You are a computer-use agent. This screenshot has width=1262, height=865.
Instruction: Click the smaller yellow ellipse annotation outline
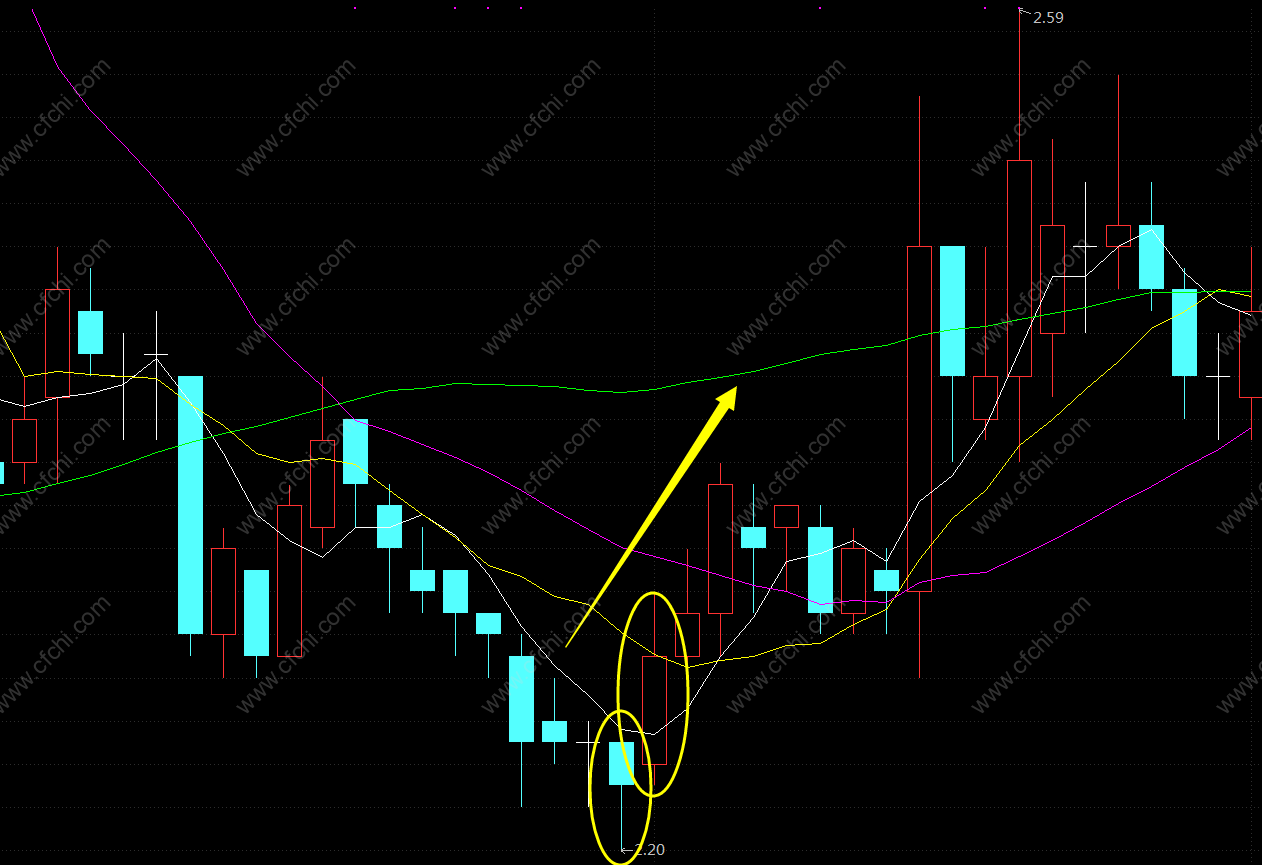click(621, 787)
